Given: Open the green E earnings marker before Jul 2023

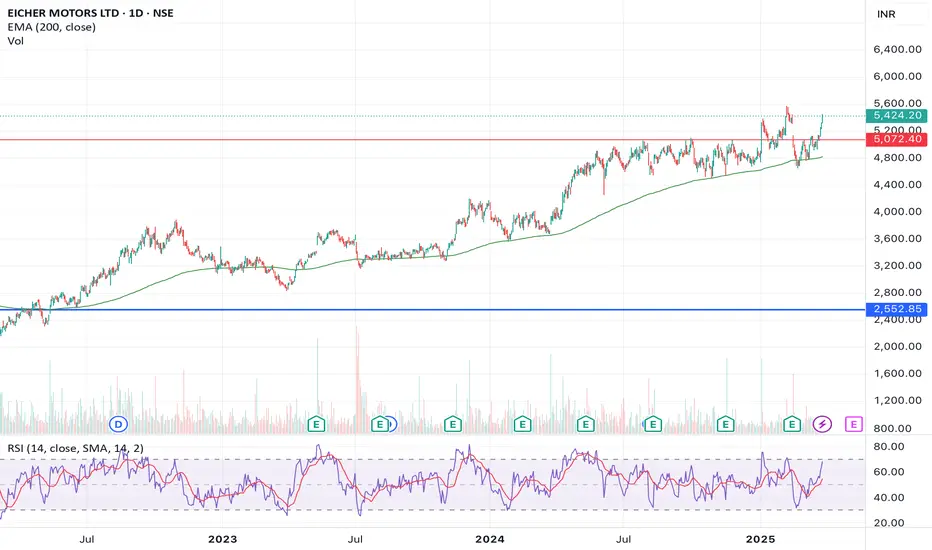Looking at the screenshot, I should [316, 424].
